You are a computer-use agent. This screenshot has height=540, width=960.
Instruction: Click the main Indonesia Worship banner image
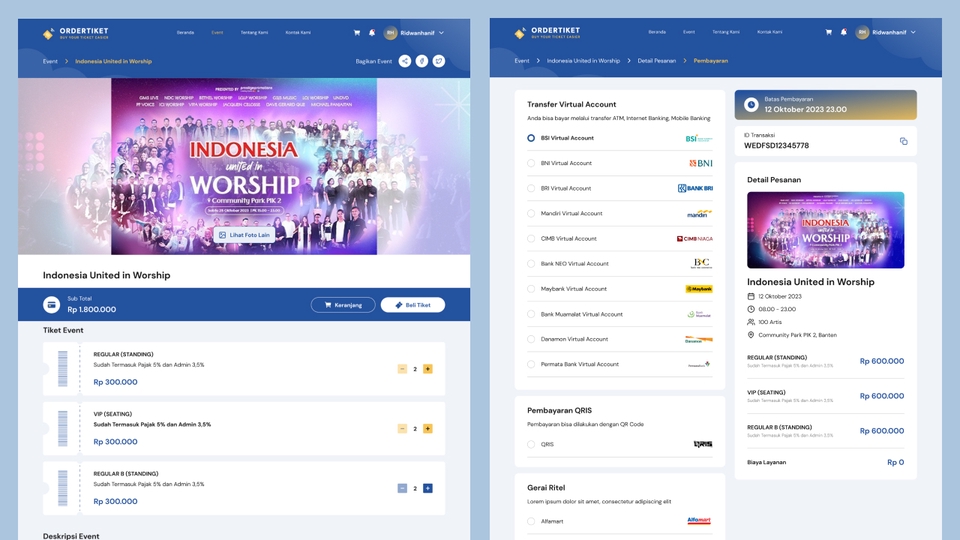pos(244,167)
